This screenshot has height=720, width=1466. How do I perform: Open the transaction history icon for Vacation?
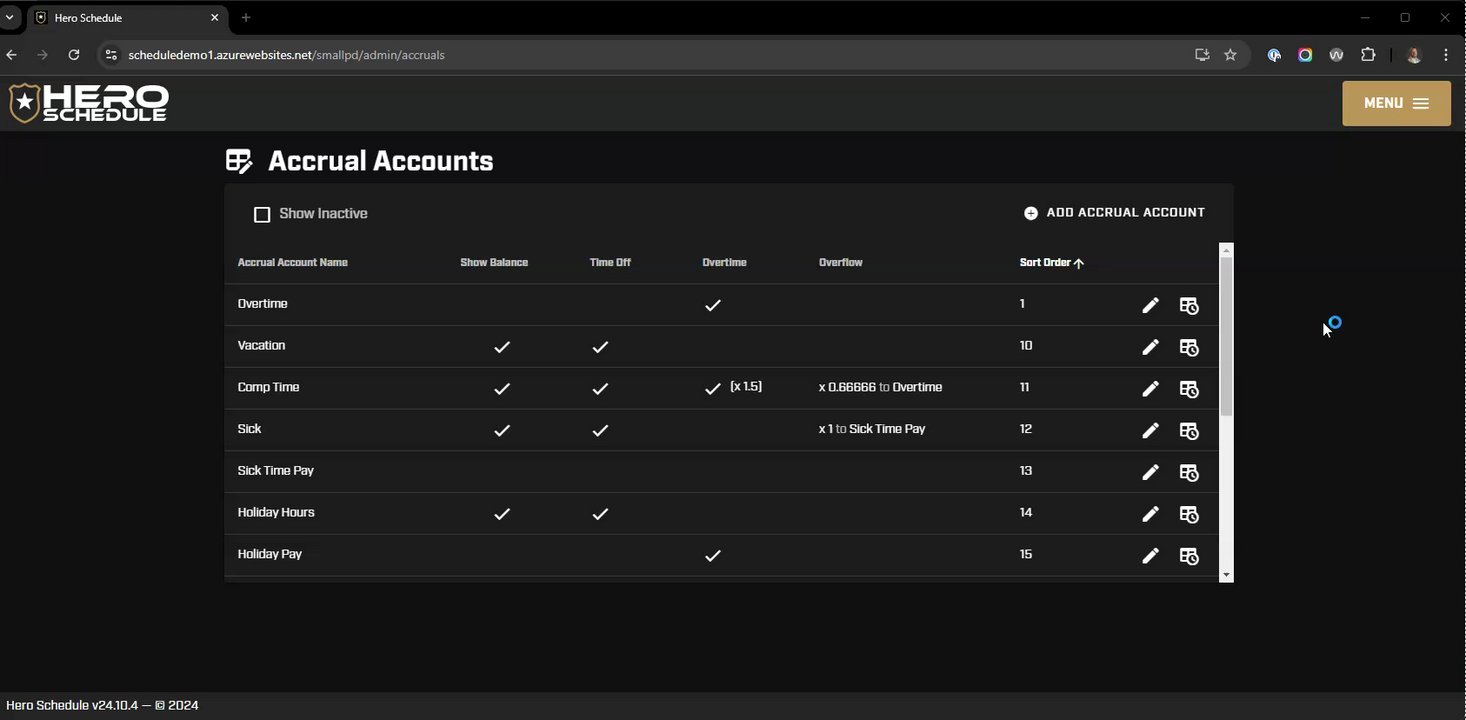[x=1189, y=347]
